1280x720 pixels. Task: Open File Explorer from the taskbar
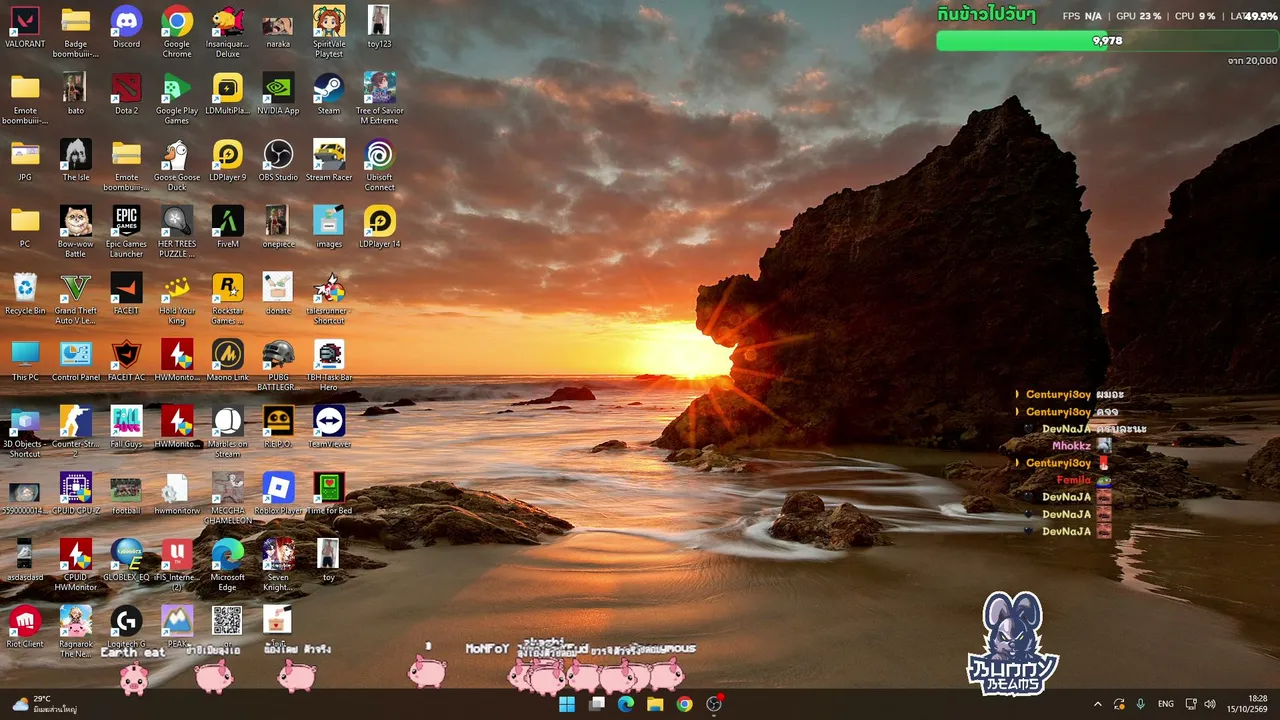(655, 704)
